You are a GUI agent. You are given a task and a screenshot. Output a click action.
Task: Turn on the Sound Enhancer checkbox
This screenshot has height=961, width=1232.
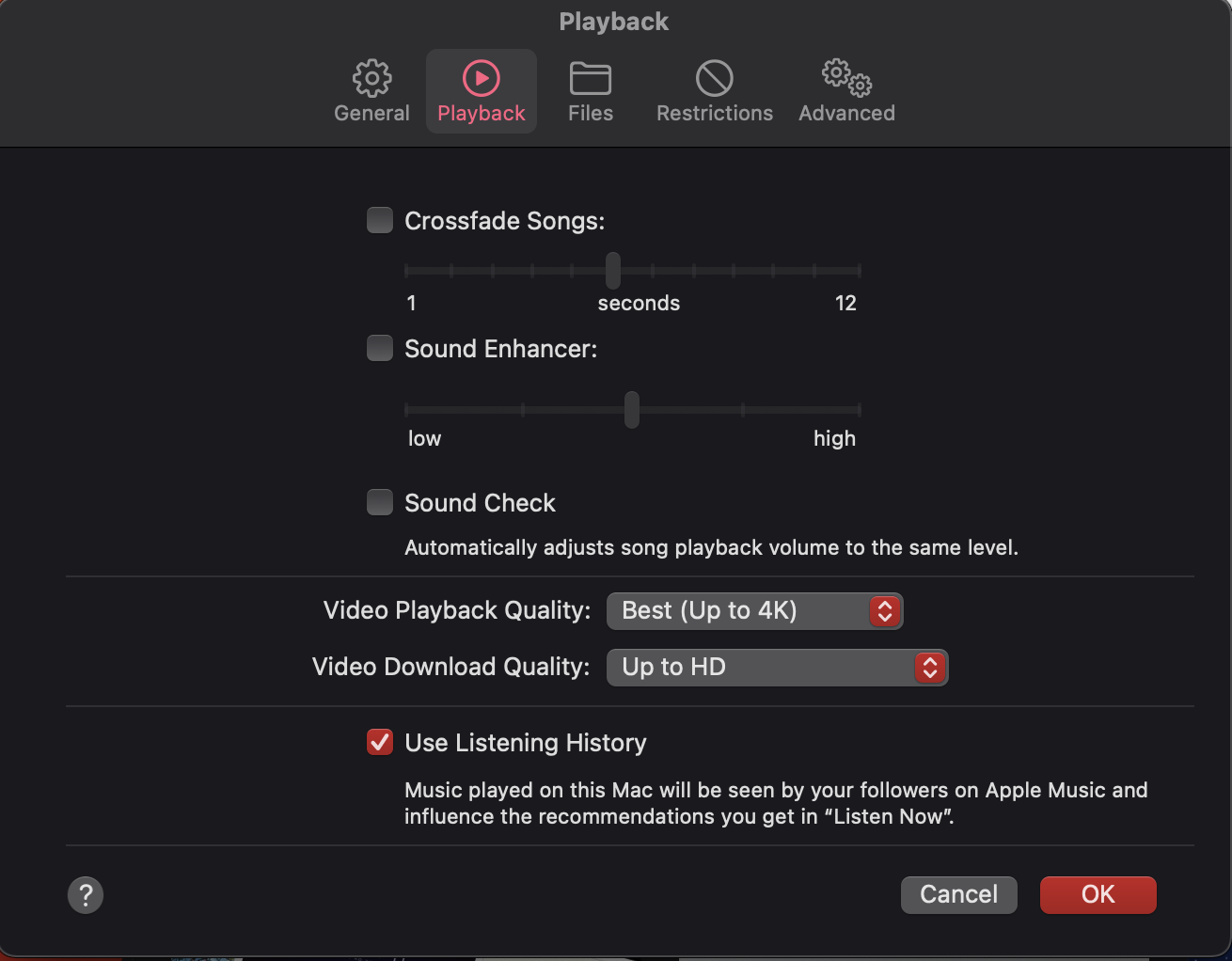click(x=380, y=348)
